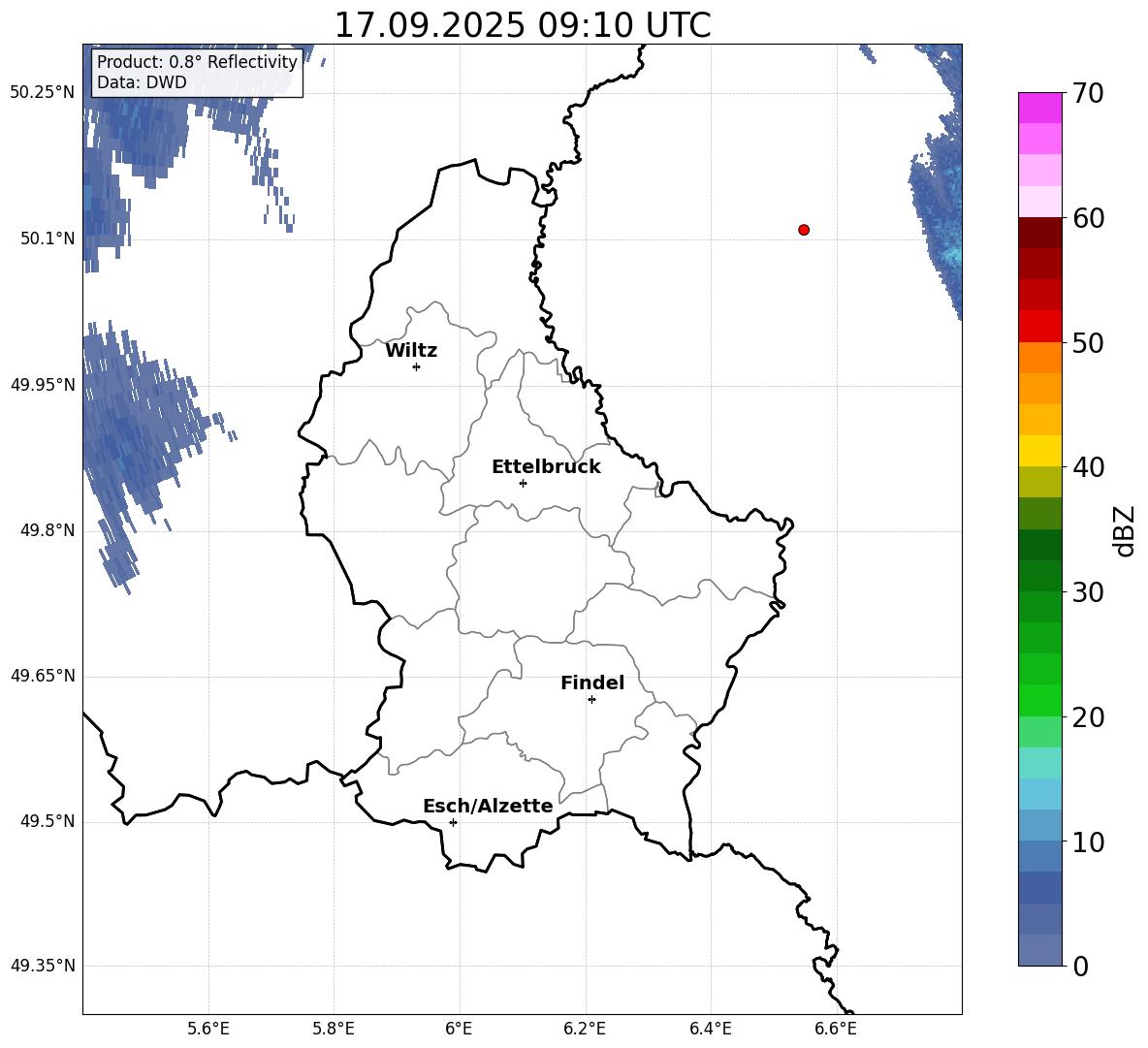The height and width of the screenshot is (1048, 1148).
Task: Click the 5.6°E longitude label
Action: pyautogui.click(x=208, y=1029)
